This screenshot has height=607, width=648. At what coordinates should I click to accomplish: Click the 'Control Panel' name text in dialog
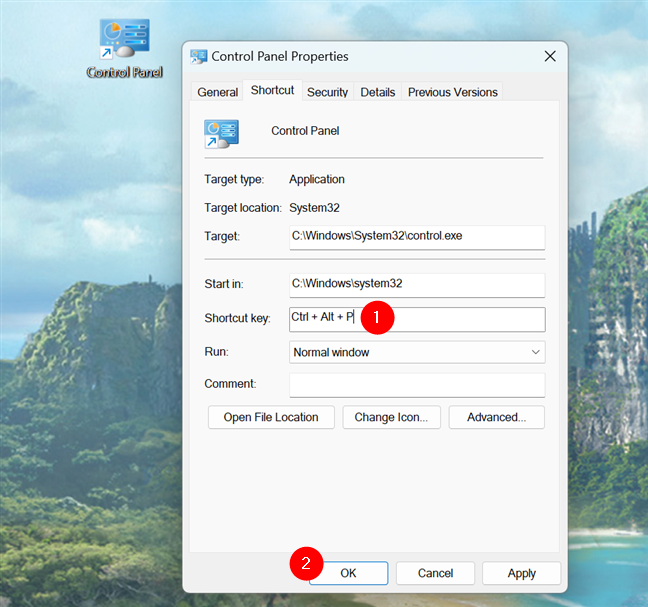(305, 131)
